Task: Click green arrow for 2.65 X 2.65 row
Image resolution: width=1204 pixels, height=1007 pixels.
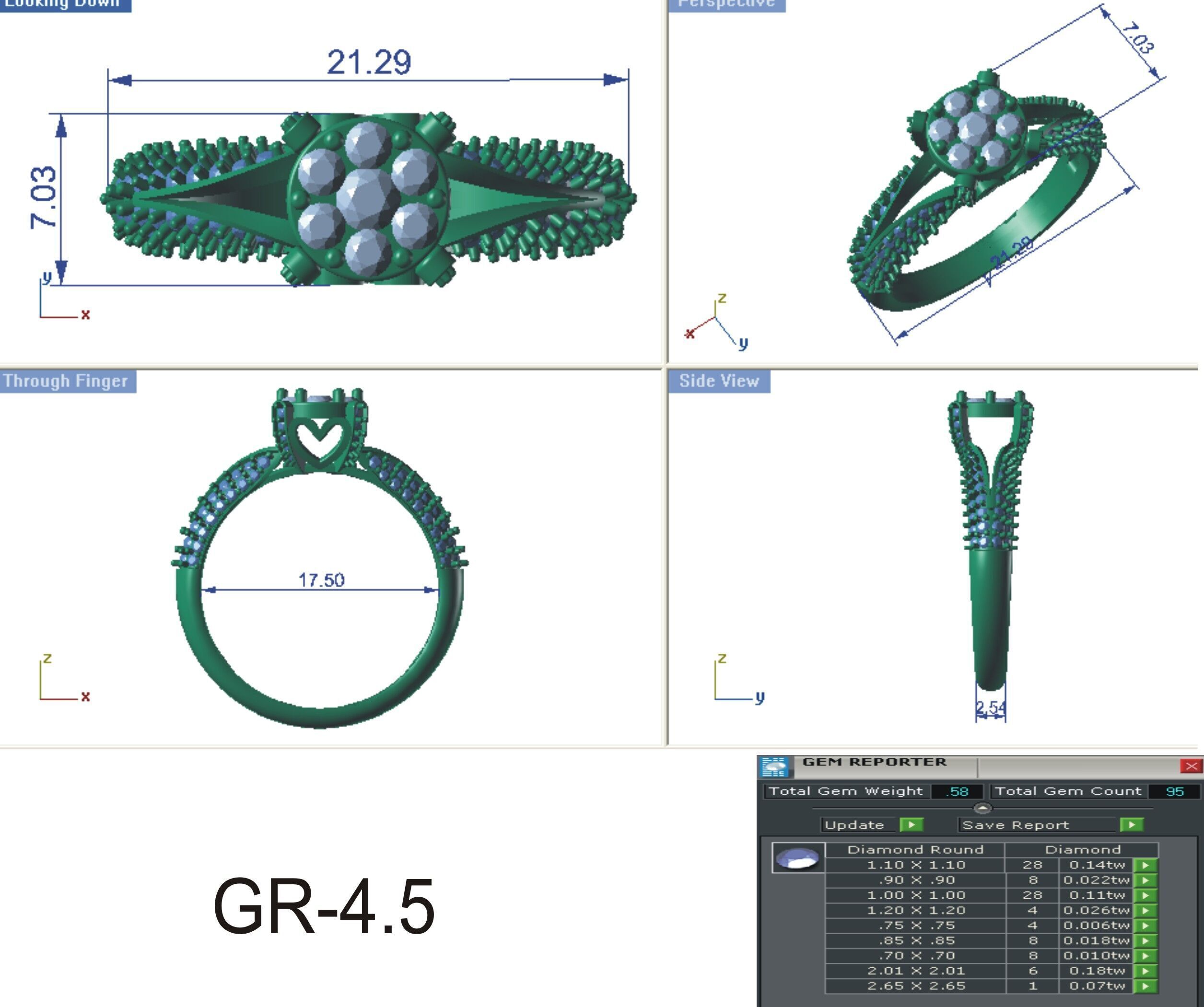Action: pos(1146,986)
